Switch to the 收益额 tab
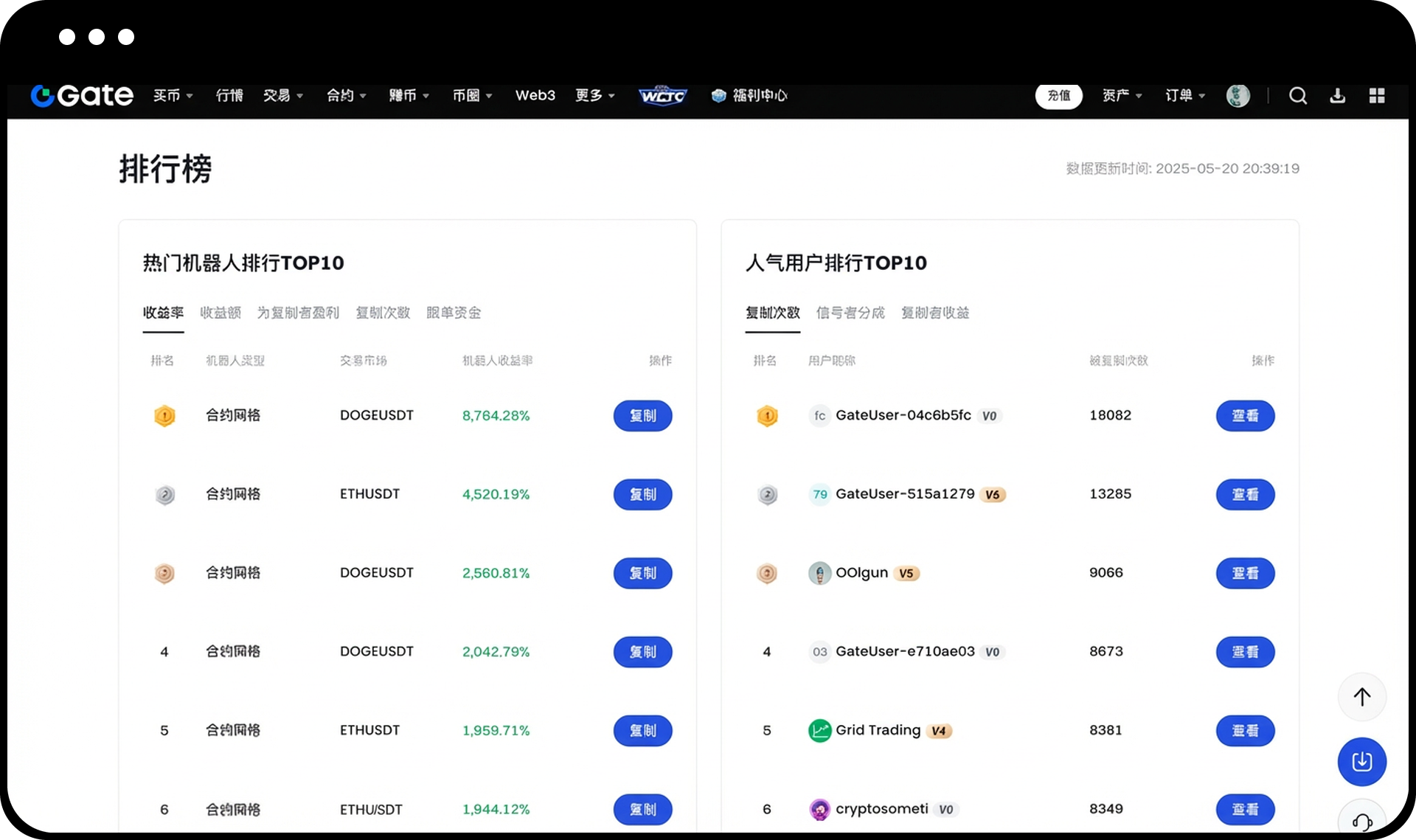Viewport: 1416px width, 840px height. (221, 313)
